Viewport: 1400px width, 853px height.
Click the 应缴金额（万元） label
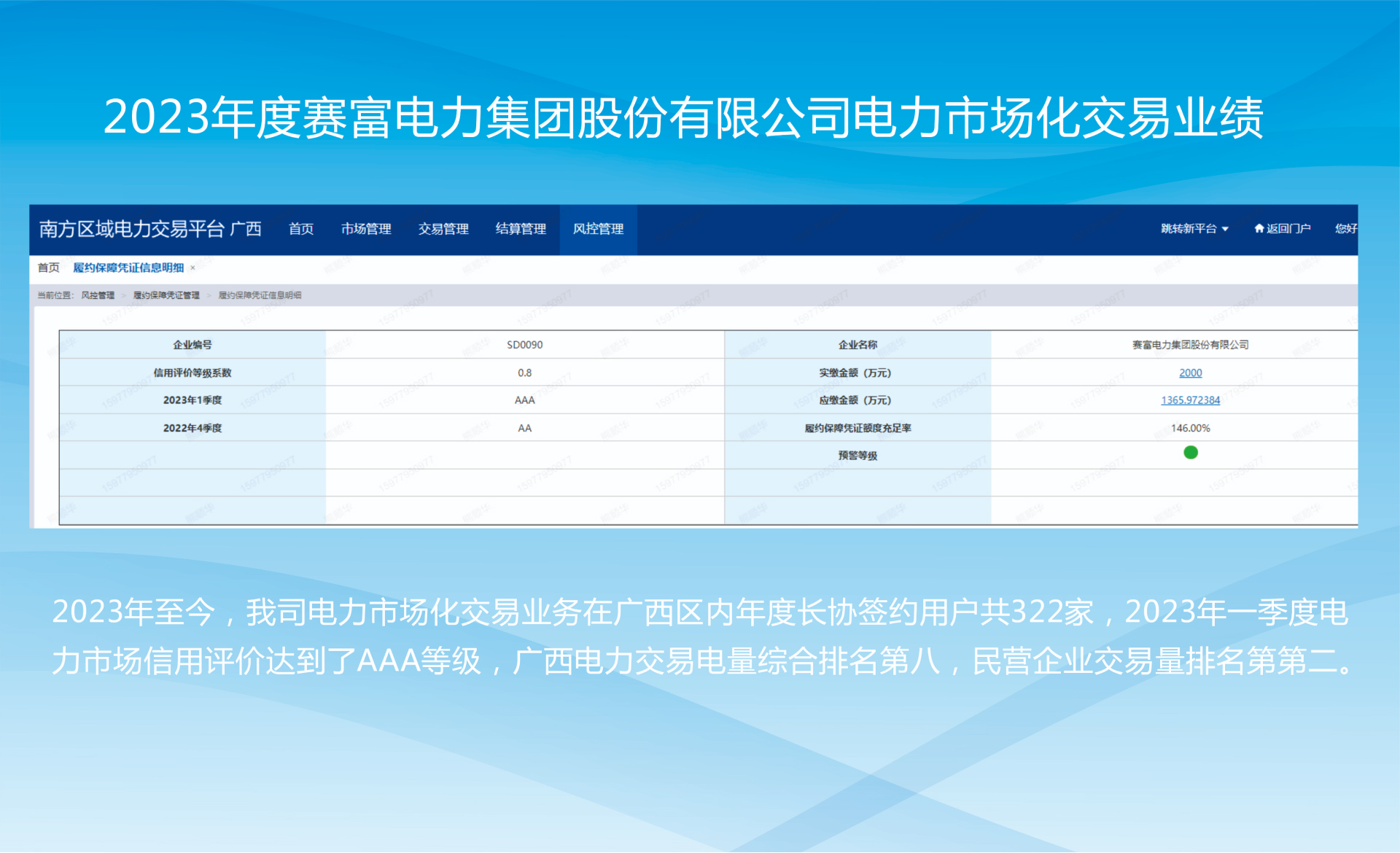(x=855, y=400)
